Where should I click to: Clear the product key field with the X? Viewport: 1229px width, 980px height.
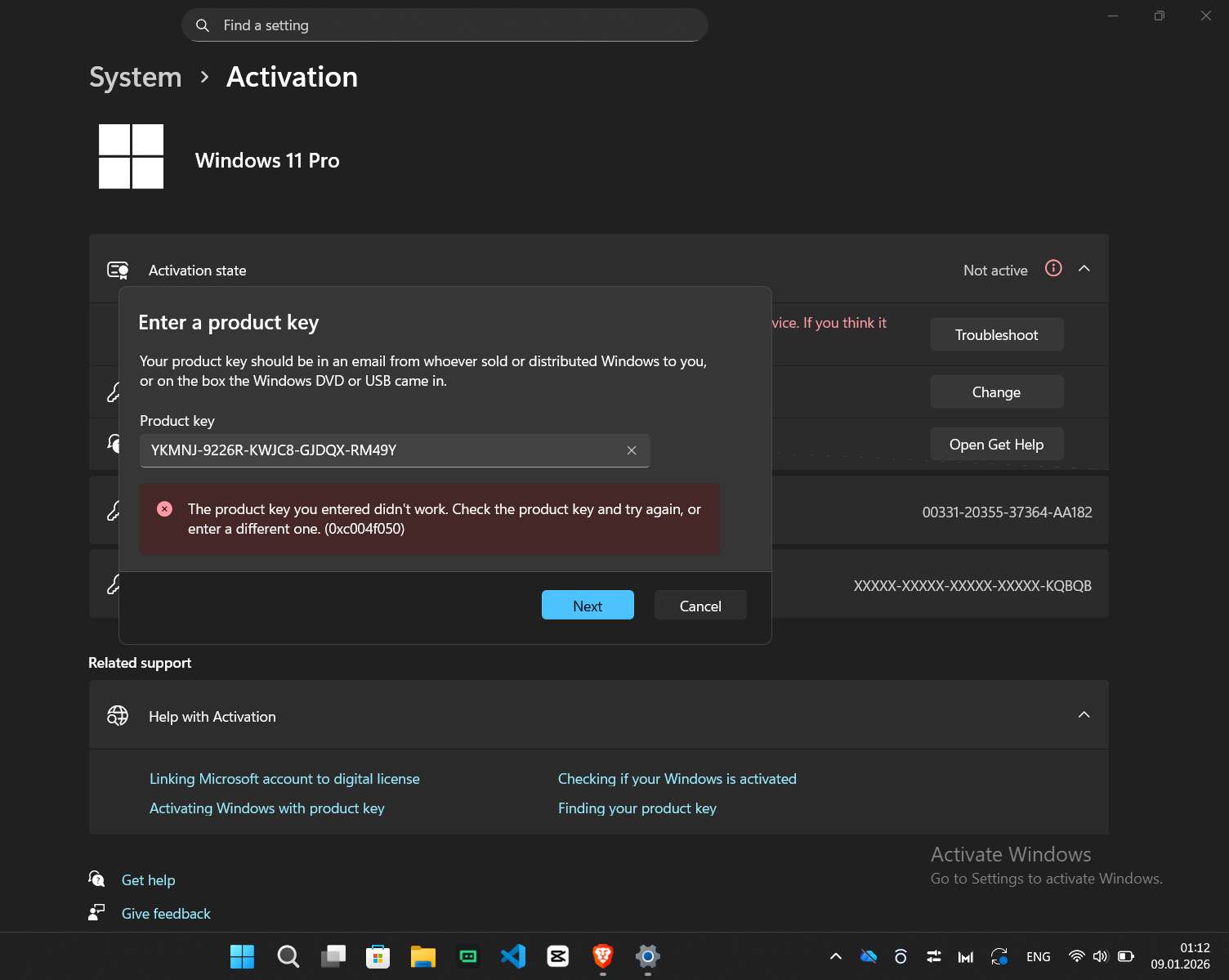(x=632, y=450)
